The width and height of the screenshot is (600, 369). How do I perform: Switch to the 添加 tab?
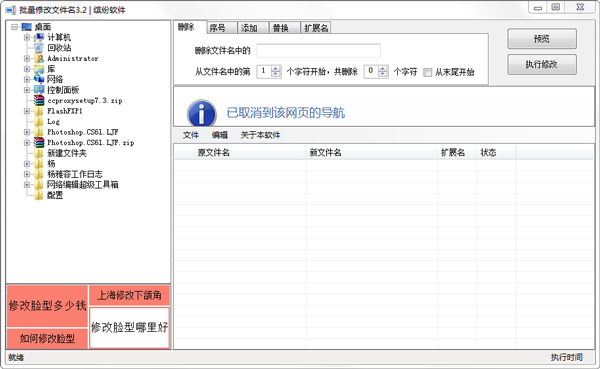[253, 28]
